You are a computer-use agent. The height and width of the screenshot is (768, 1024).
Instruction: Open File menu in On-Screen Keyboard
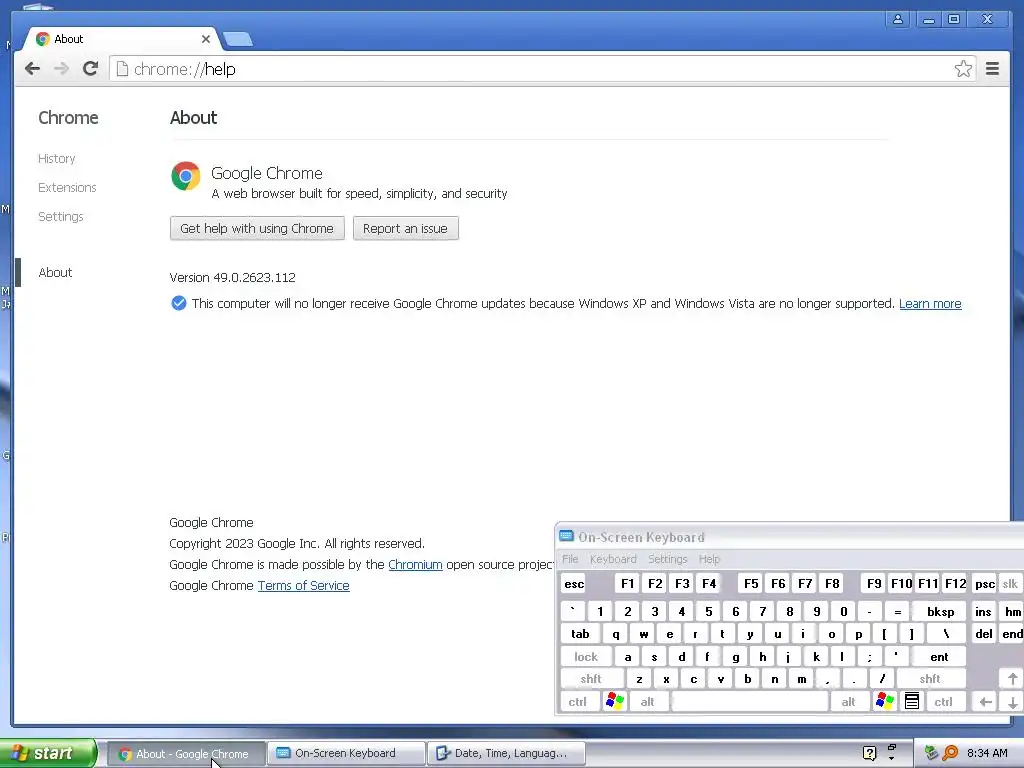(x=570, y=559)
